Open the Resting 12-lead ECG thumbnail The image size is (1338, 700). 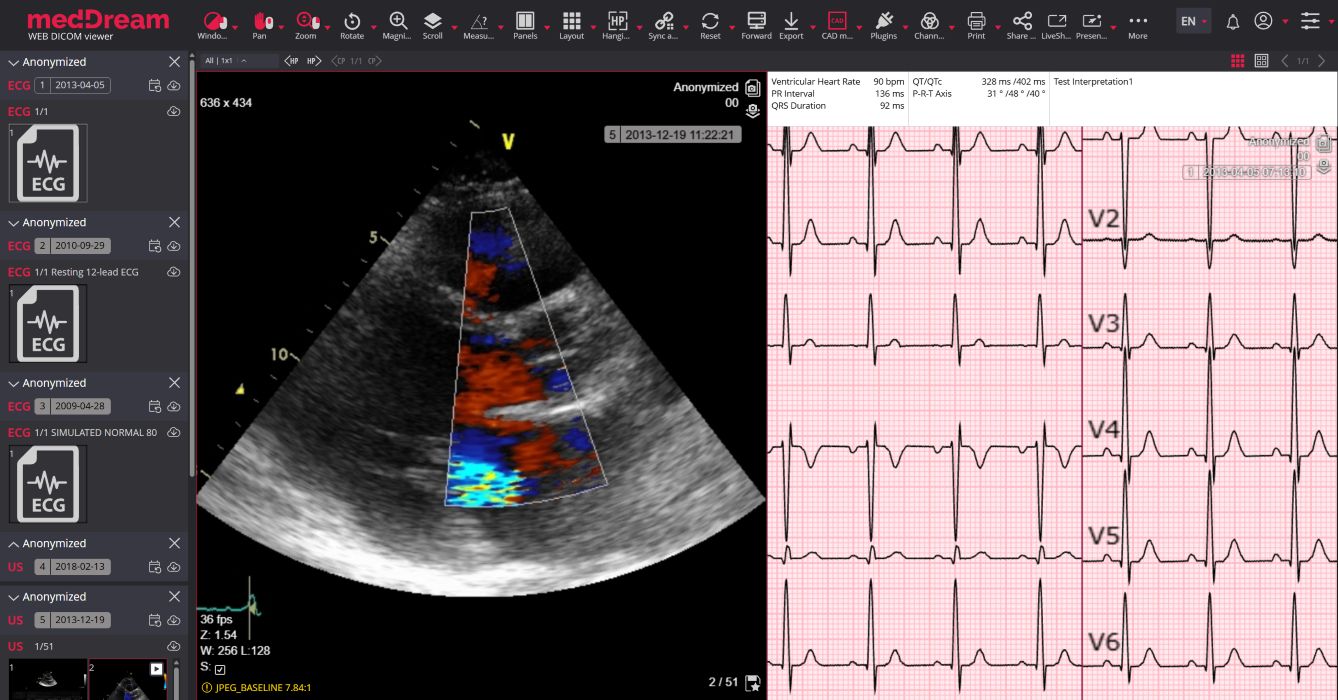(48, 323)
